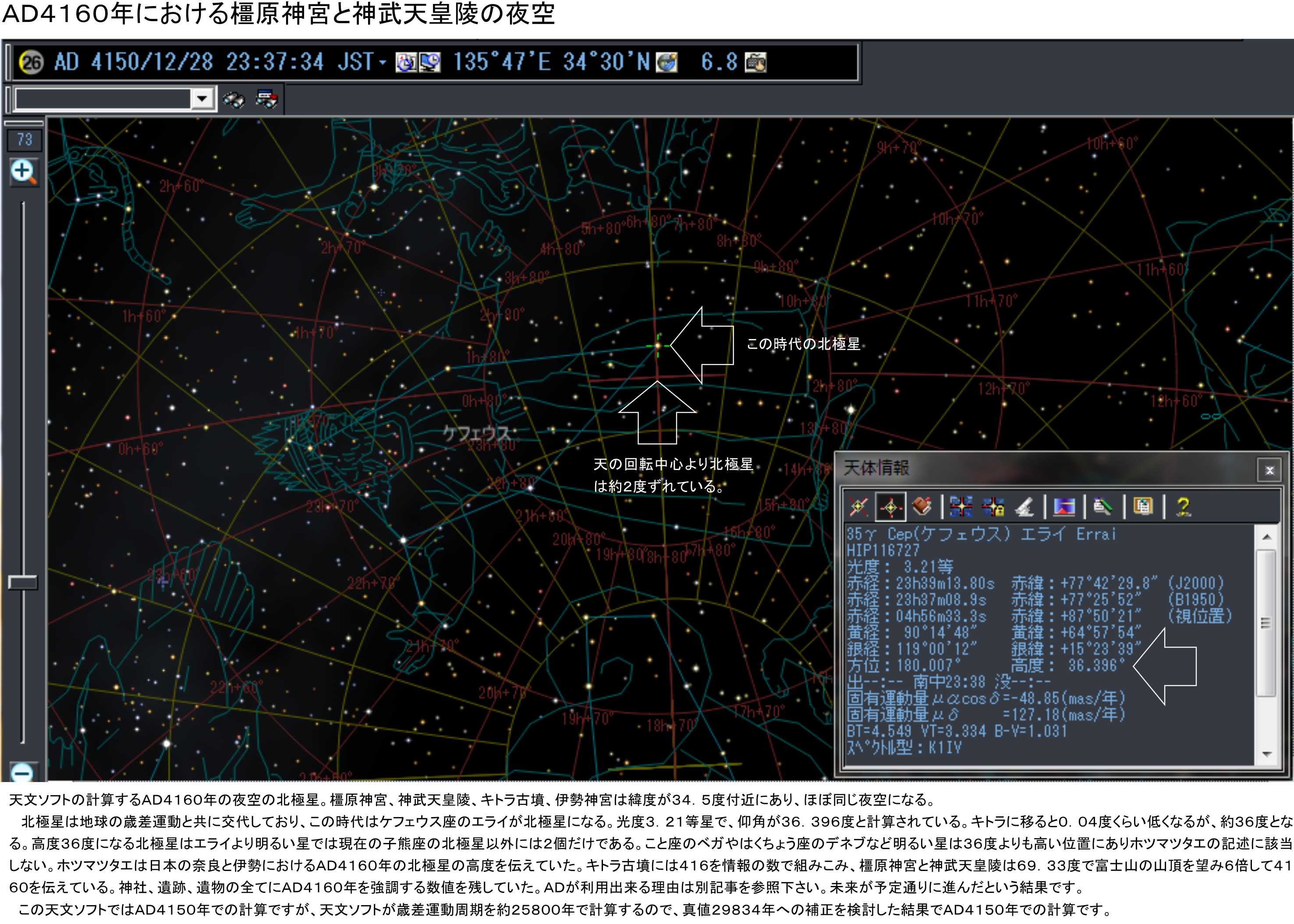Click the telescope icon in info panel
The height and width of the screenshot is (924, 1294).
pyautogui.click(x=1025, y=506)
